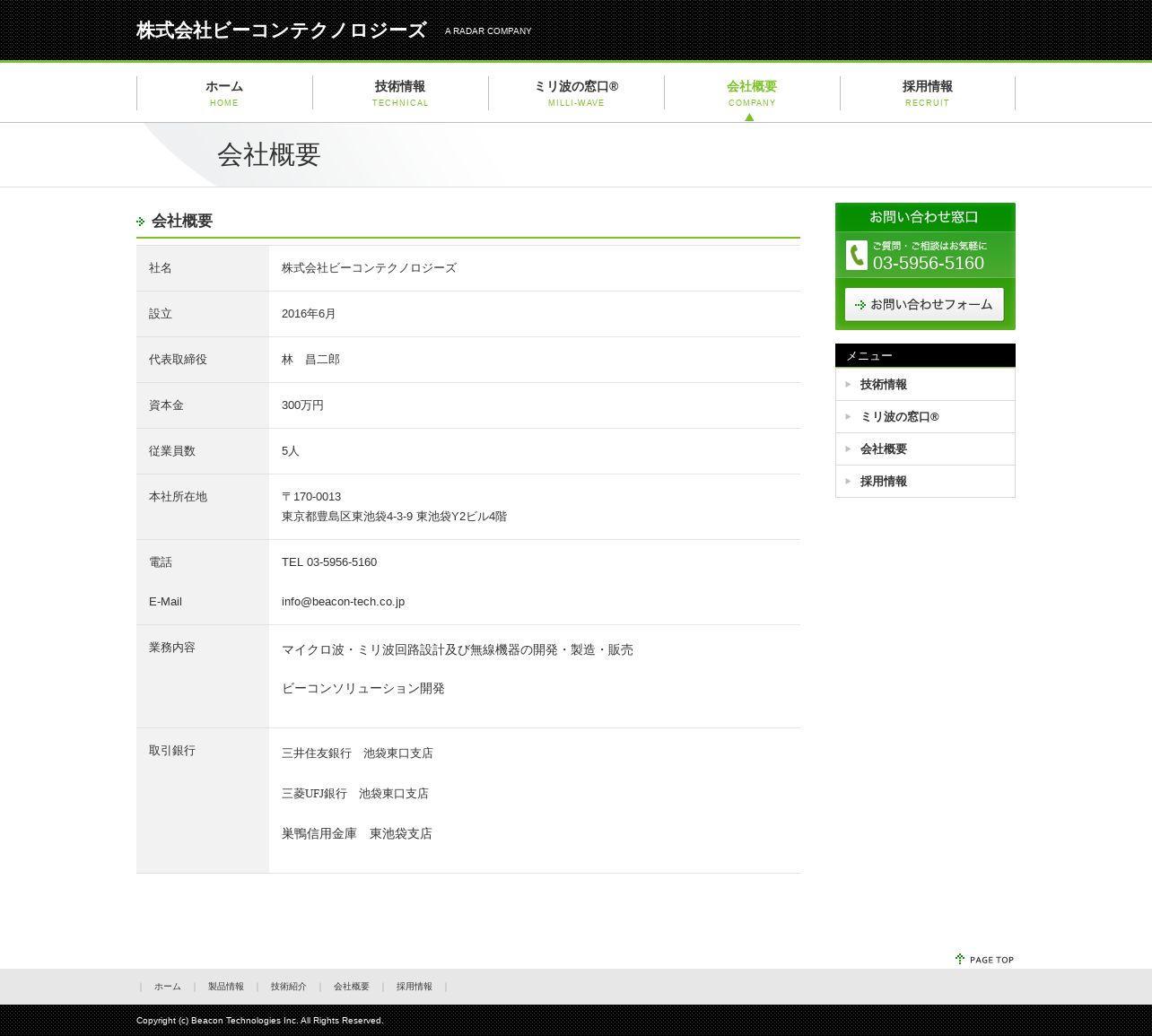Click the large 会社概要 page title

[x=269, y=155]
